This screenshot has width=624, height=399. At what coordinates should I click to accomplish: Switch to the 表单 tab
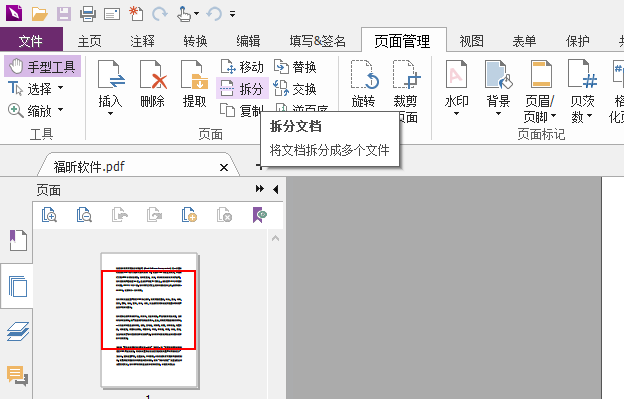pos(525,41)
